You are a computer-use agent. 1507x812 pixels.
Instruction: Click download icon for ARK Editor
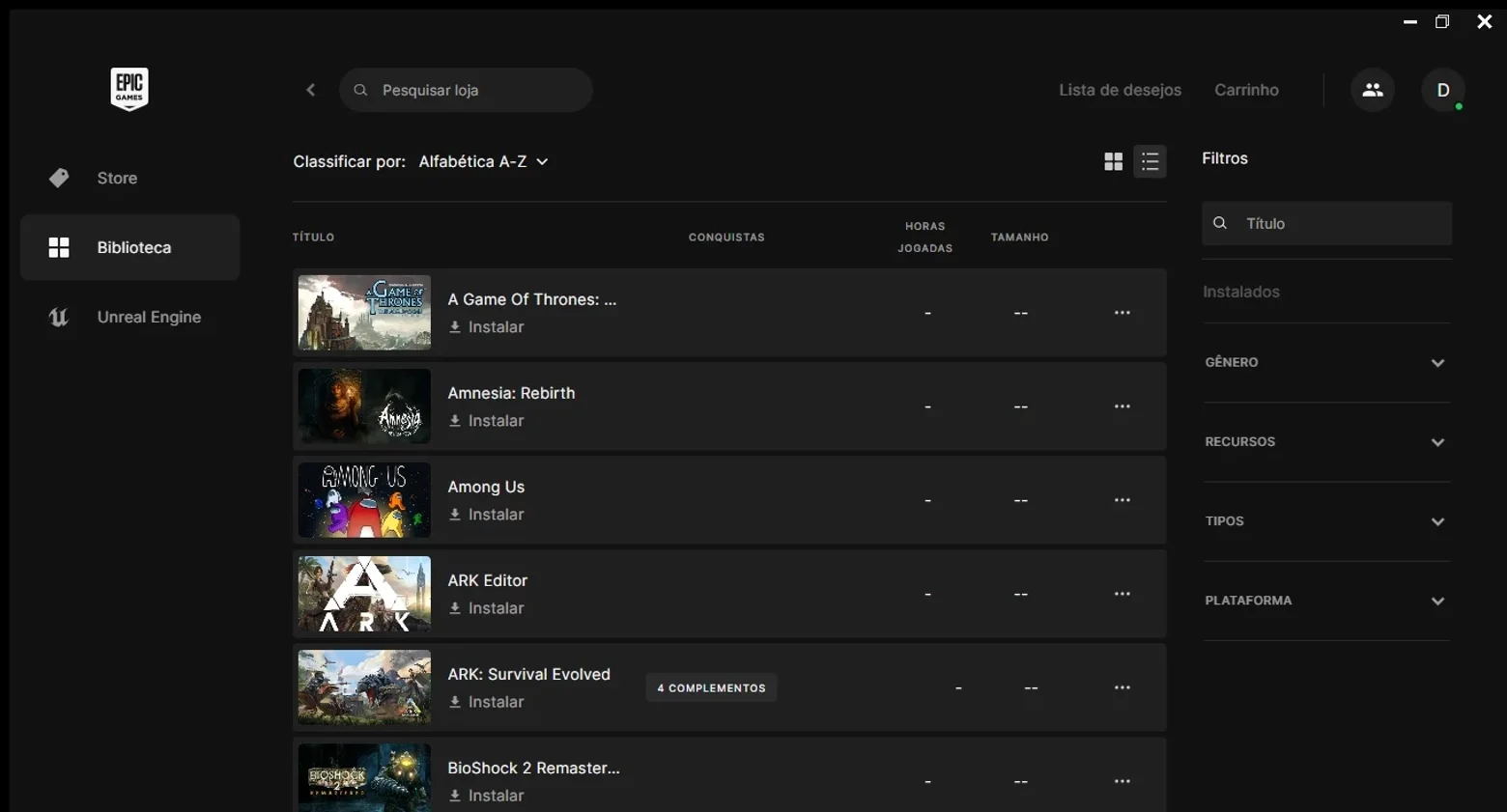coord(455,608)
